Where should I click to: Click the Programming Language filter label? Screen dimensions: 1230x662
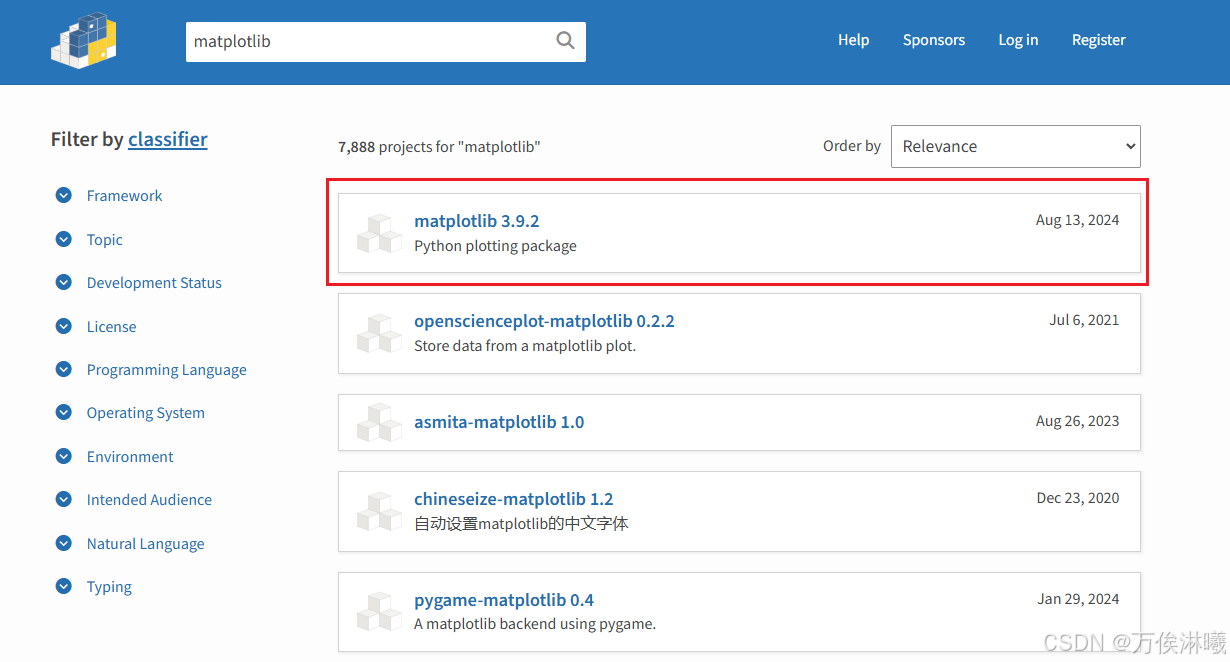(166, 370)
